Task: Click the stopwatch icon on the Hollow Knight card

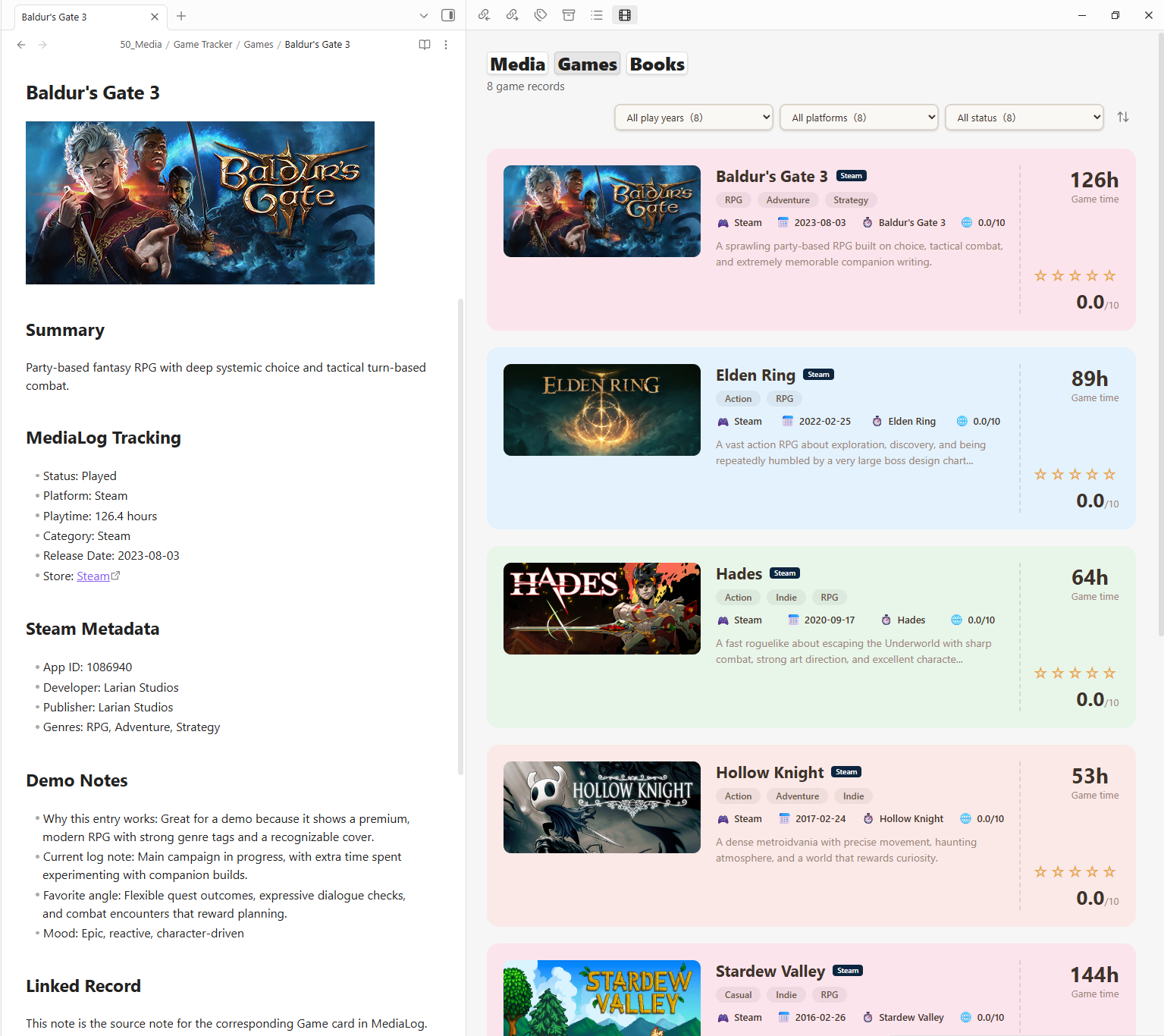Action: (868, 819)
